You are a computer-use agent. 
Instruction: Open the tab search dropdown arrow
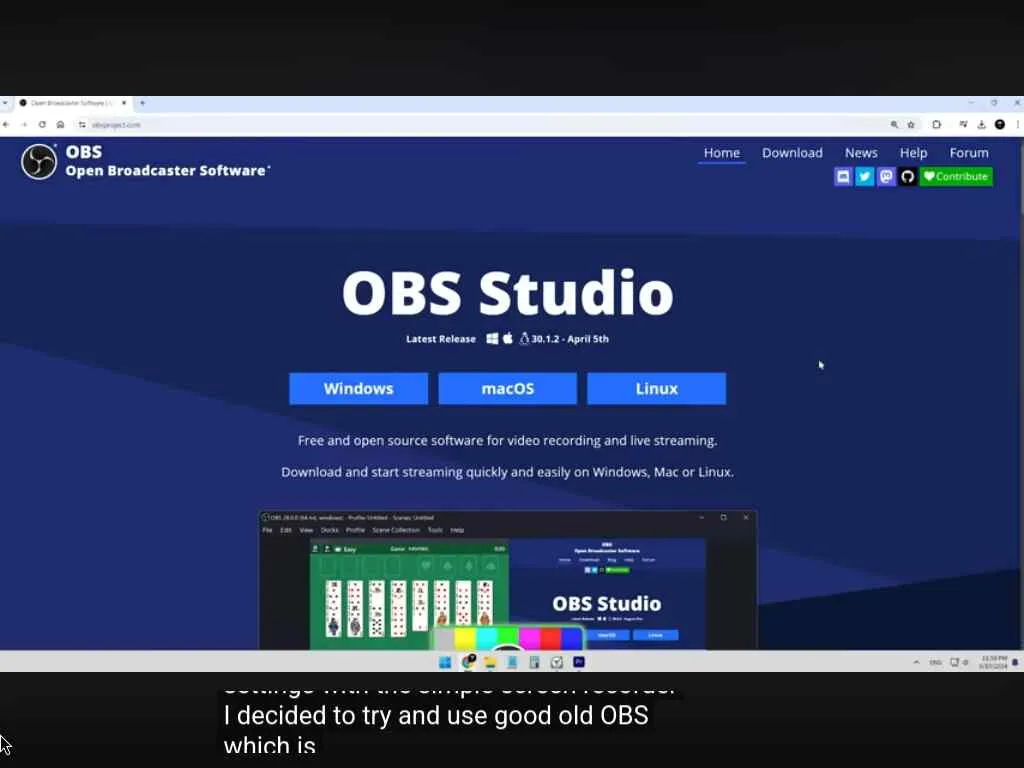5,103
